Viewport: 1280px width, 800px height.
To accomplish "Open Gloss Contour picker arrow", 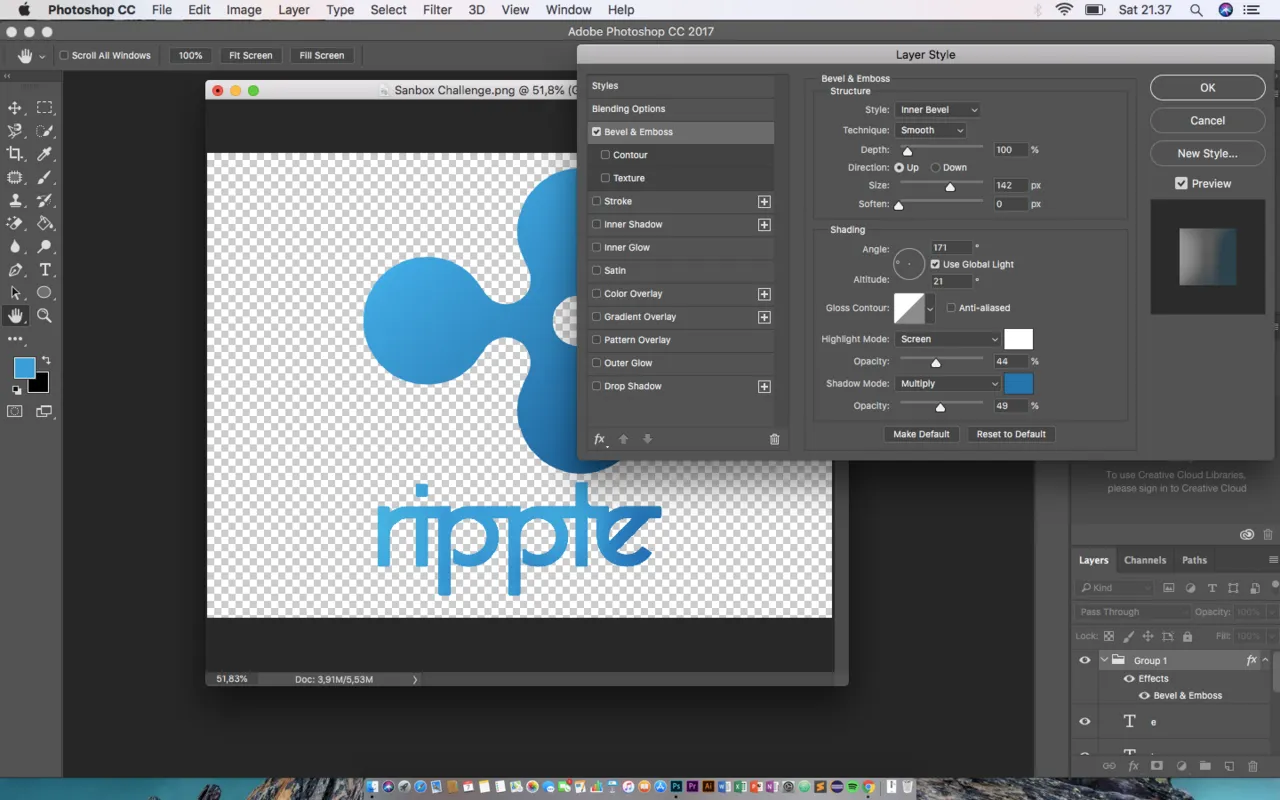I will pos(930,309).
